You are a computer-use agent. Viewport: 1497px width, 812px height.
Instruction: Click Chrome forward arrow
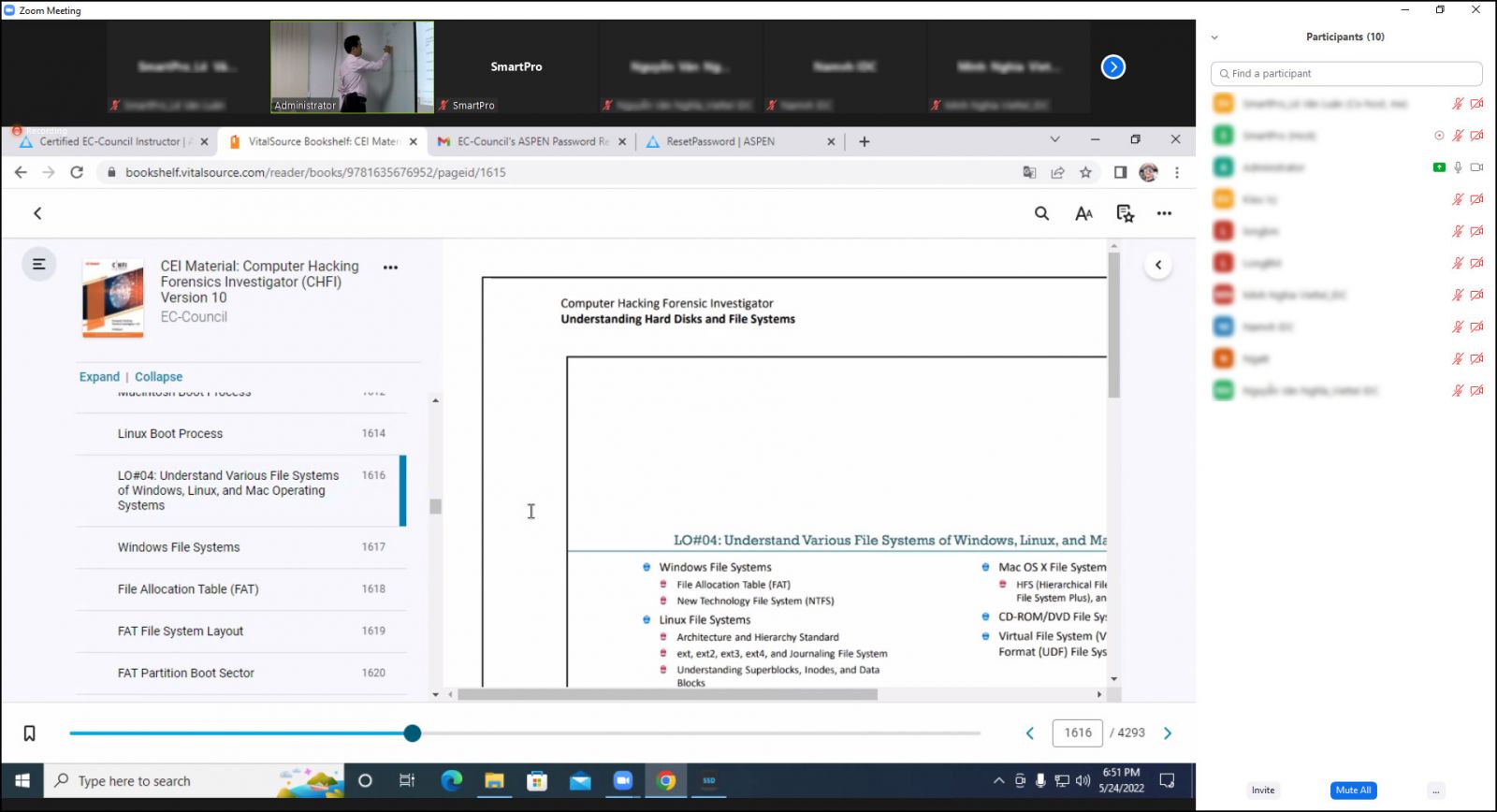pos(49,172)
